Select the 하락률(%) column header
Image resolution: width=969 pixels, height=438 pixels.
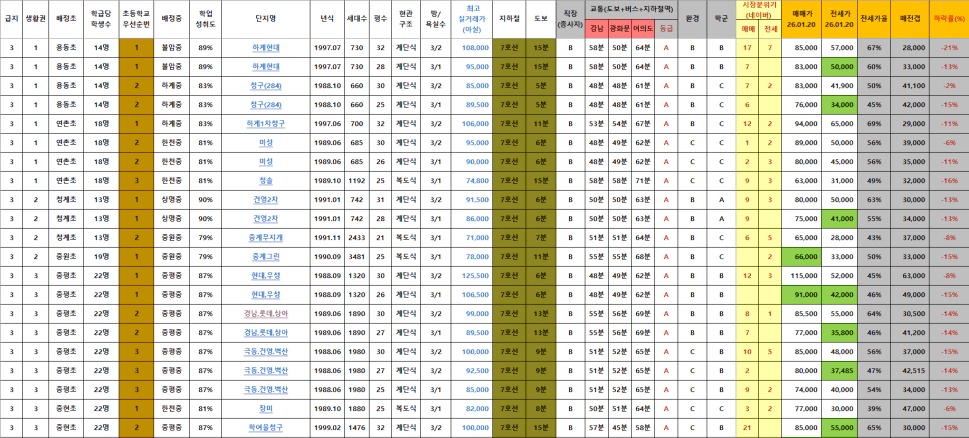[x=948, y=19]
